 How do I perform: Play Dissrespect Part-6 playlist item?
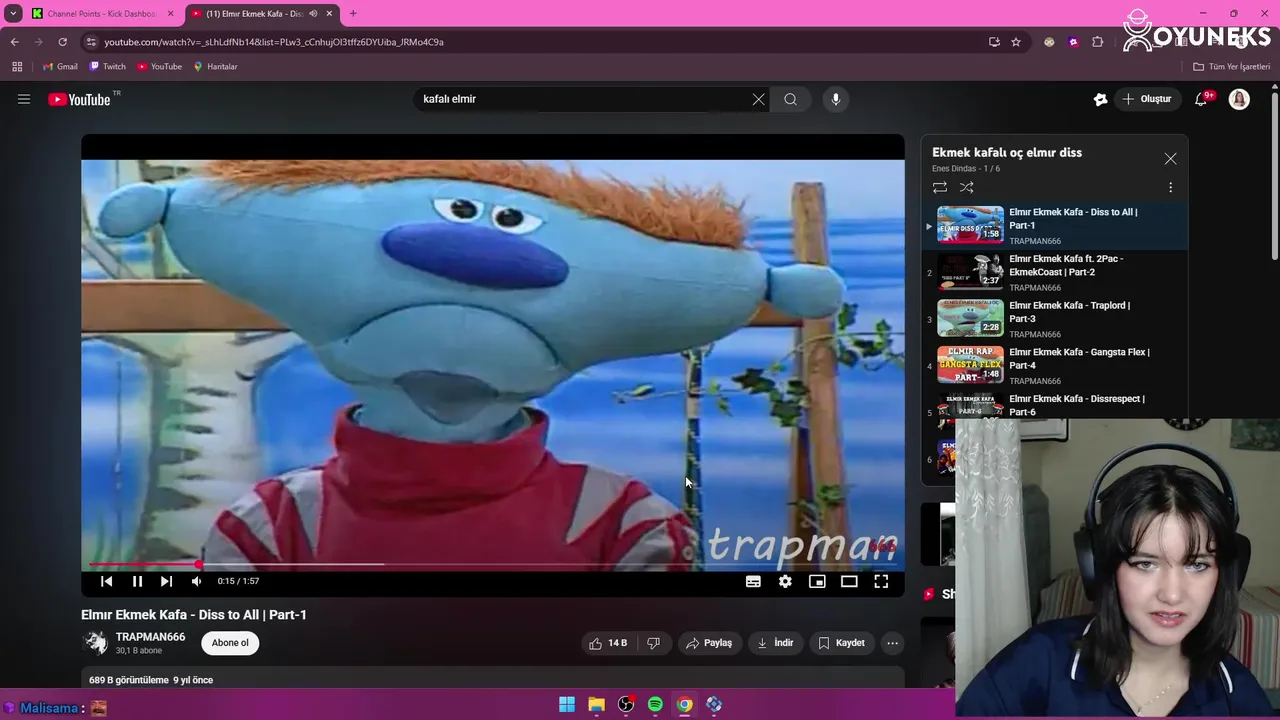point(1055,405)
